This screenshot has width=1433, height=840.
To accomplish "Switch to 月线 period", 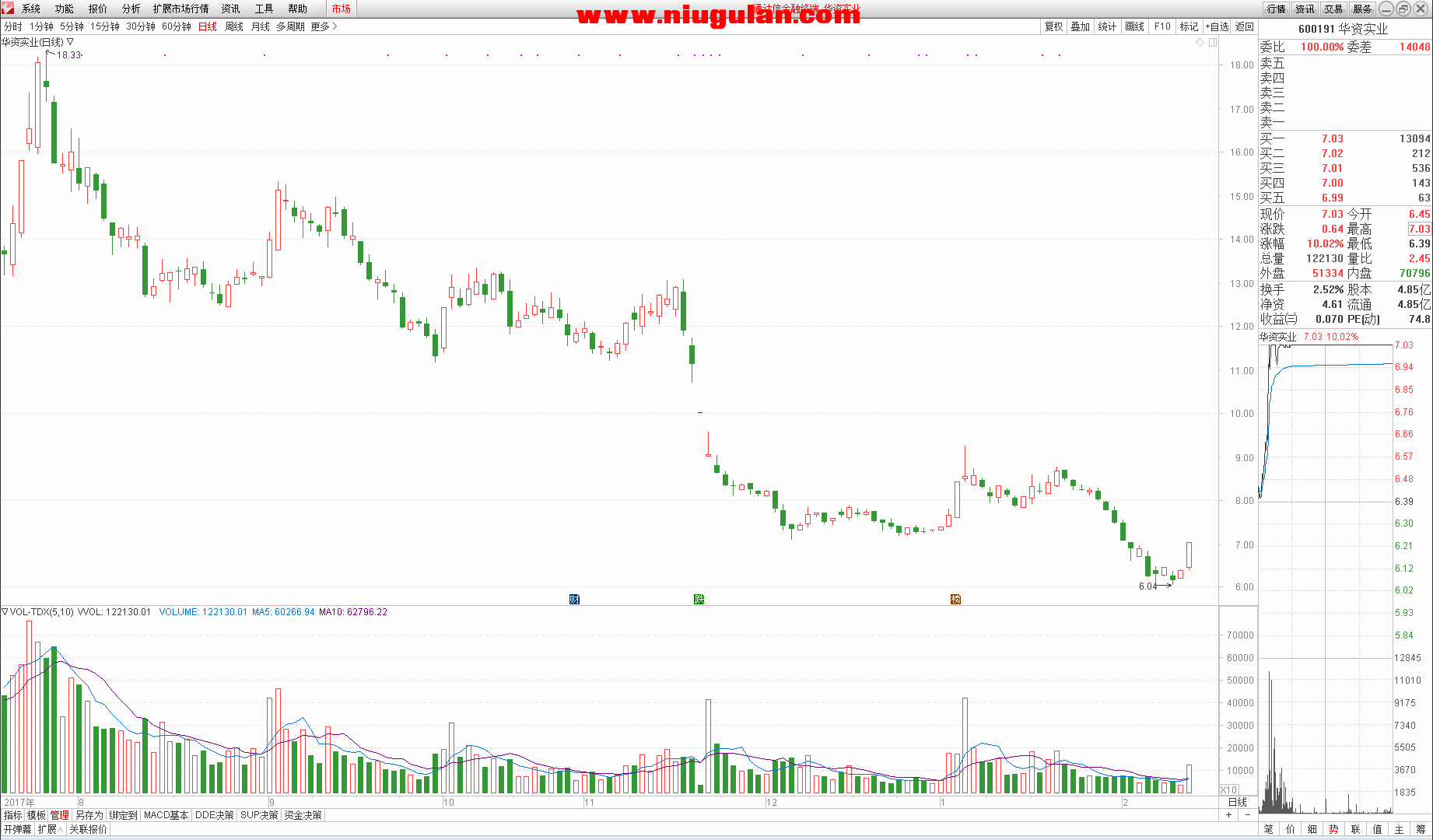I will (x=261, y=26).
